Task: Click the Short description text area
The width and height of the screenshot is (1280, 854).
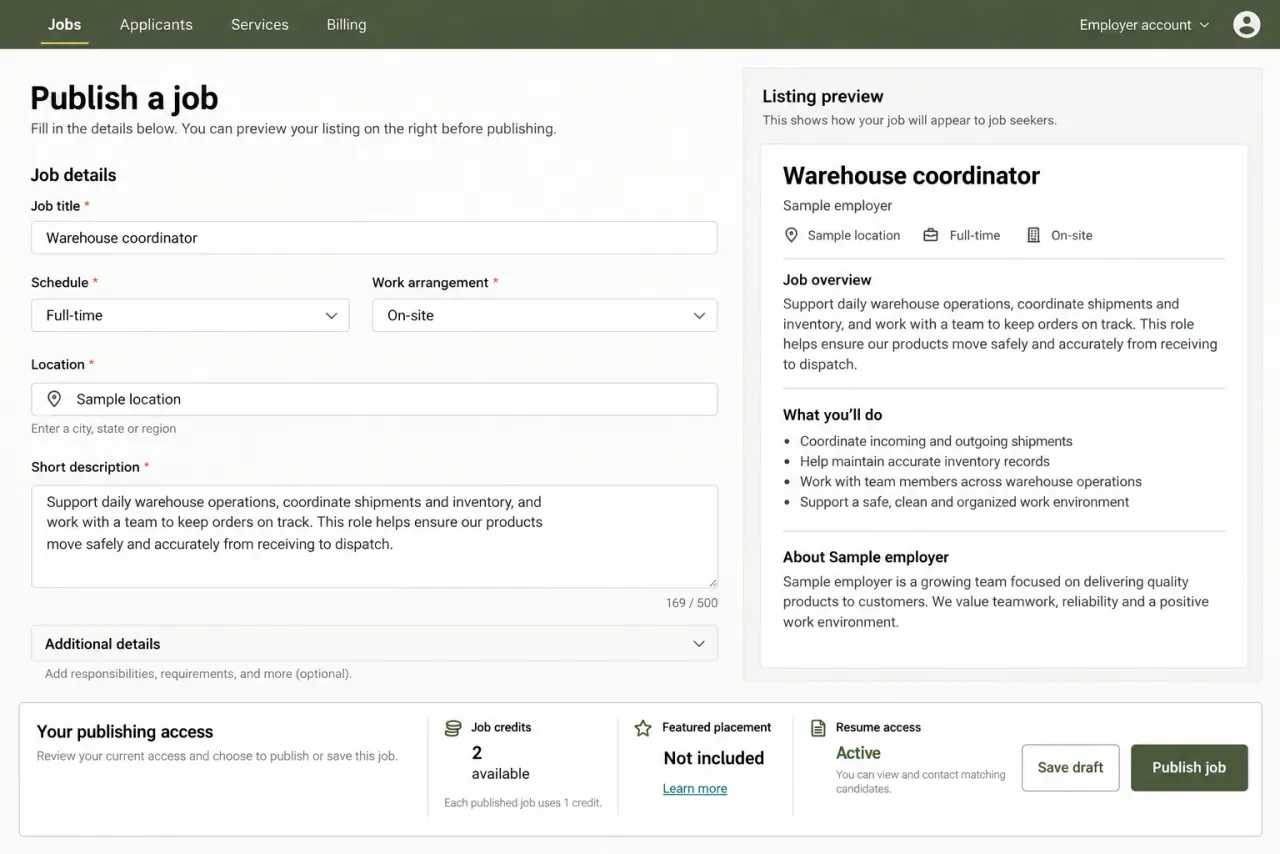Action: pyautogui.click(x=375, y=537)
